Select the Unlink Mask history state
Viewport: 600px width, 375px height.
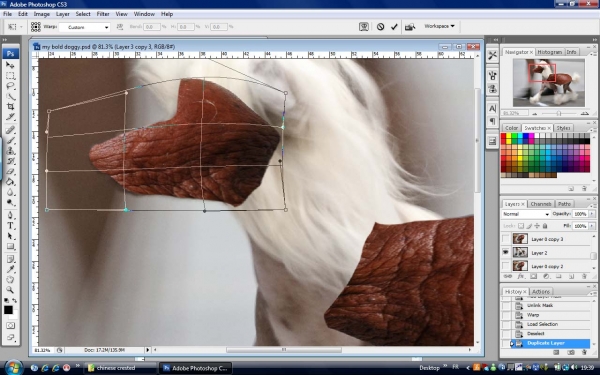(540, 305)
